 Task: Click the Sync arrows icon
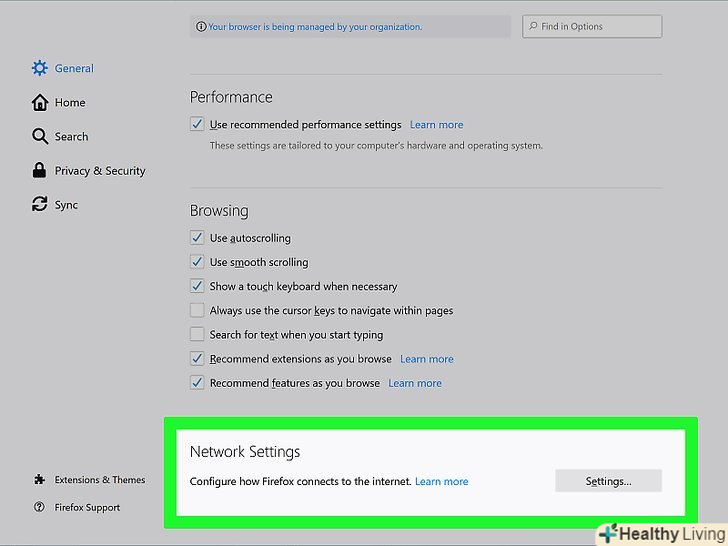point(40,205)
